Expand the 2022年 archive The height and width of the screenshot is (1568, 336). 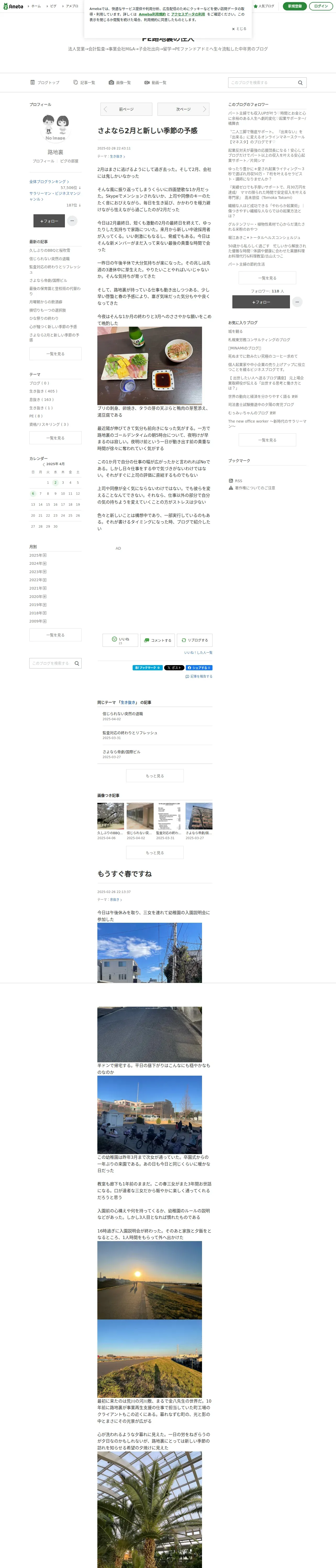point(44,580)
